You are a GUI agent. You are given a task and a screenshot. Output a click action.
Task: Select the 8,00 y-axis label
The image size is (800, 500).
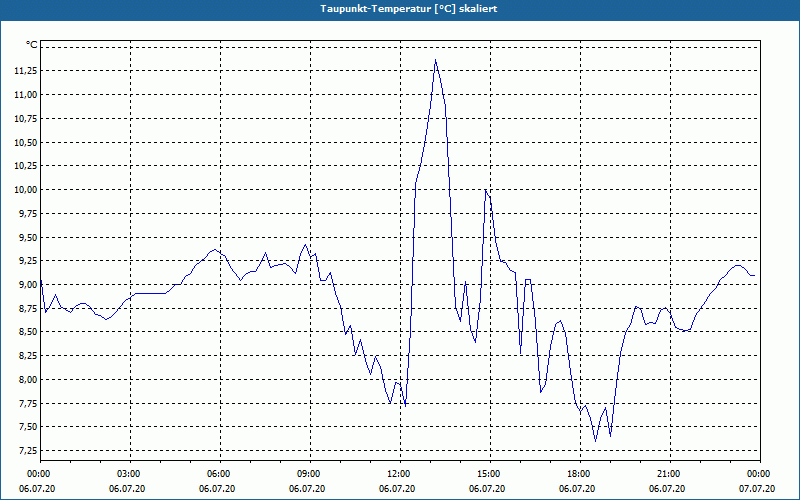pos(28,380)
